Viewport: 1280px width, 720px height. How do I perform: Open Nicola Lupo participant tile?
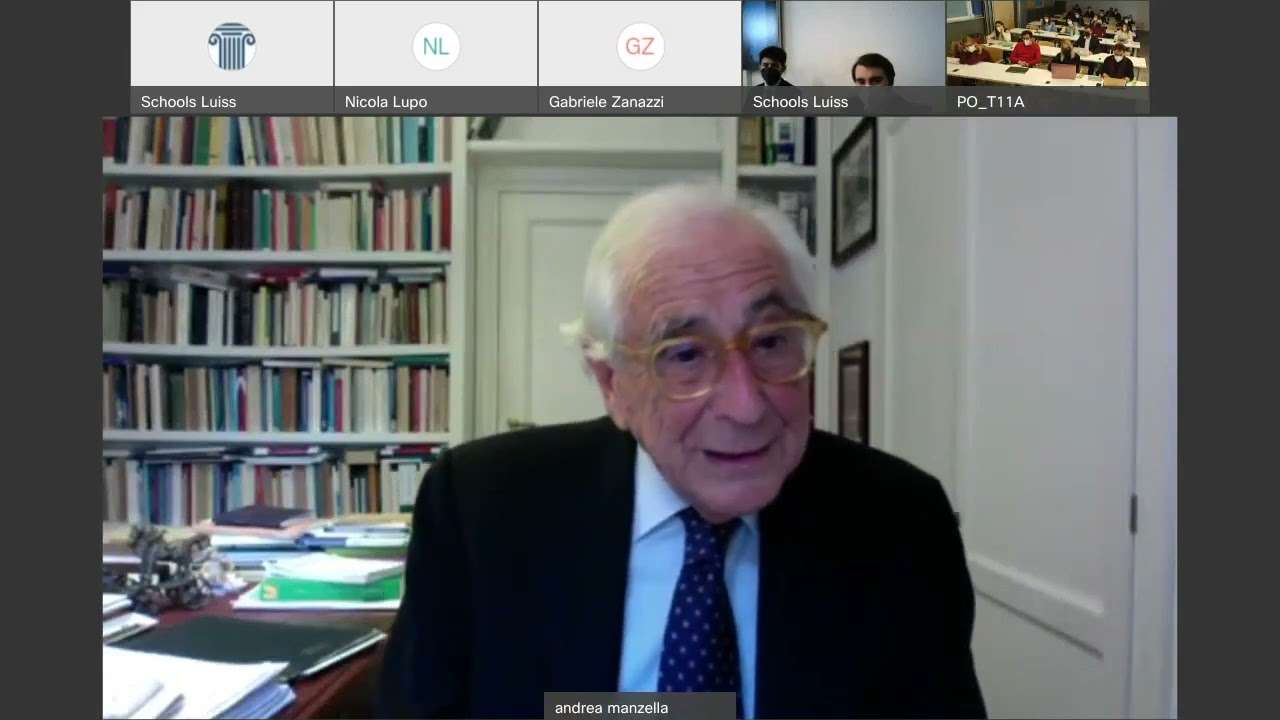pos(436,57)
